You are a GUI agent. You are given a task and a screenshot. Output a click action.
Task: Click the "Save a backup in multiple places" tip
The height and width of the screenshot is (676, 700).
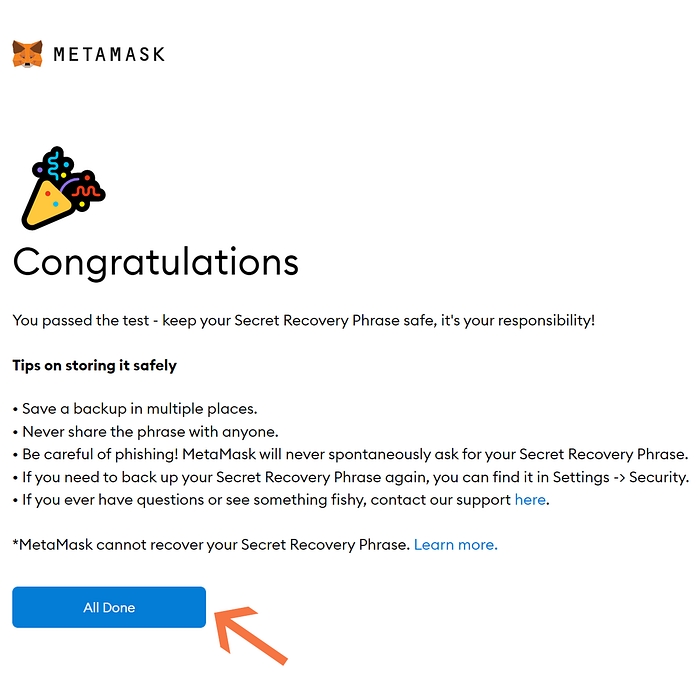[x=138, y=409]
